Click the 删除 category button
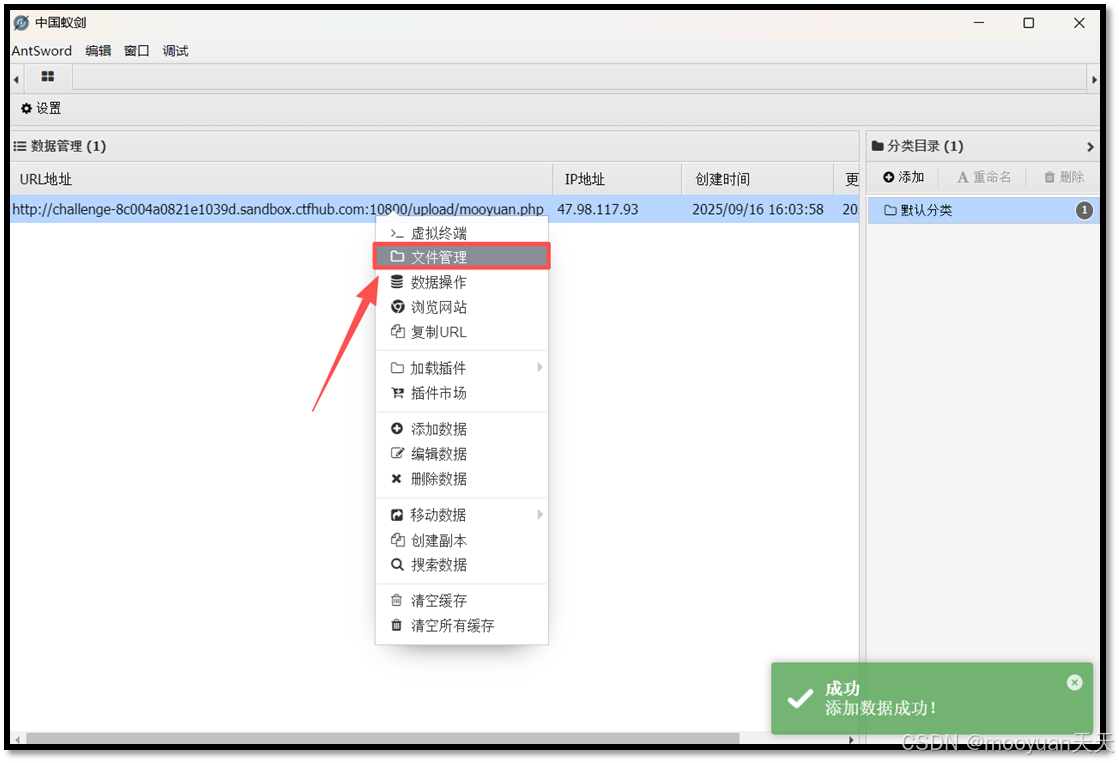This screenshot has height=763, width=1119. [x=1064, y=177]
